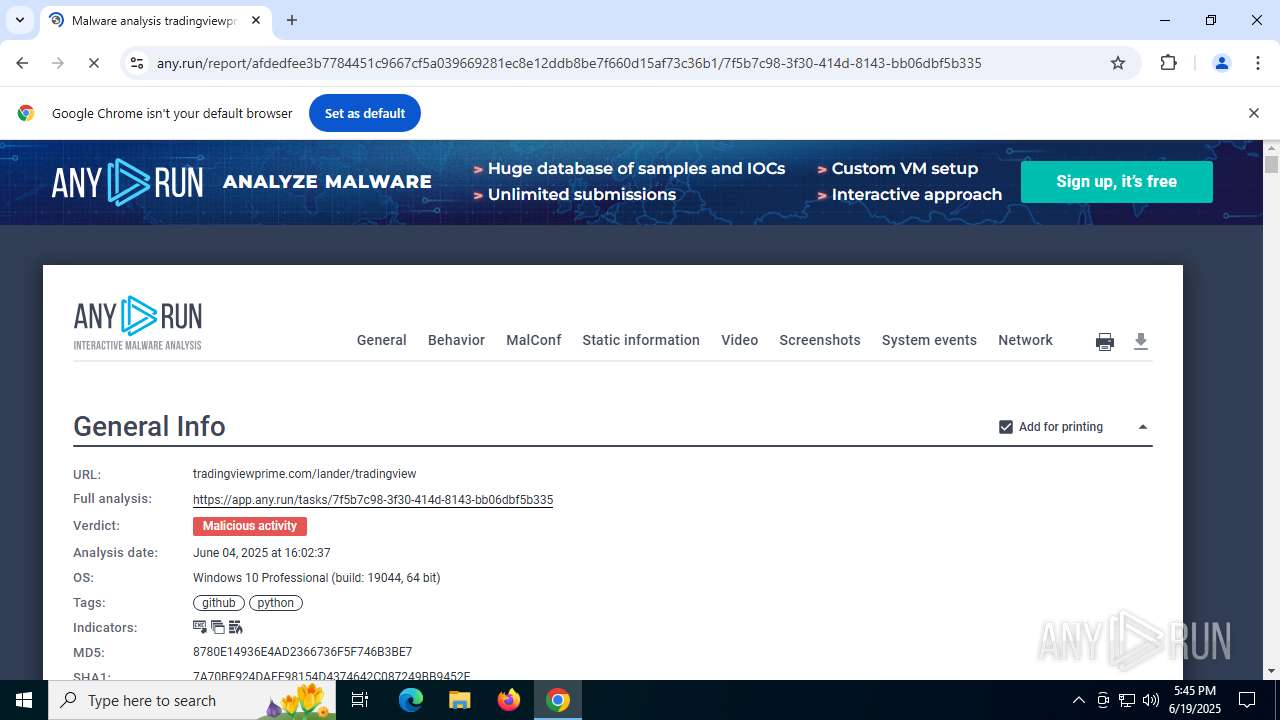Click the python tag
The height and width of the screenshot is (720, 1280).
pyautogui.click(x=276, y=603)
